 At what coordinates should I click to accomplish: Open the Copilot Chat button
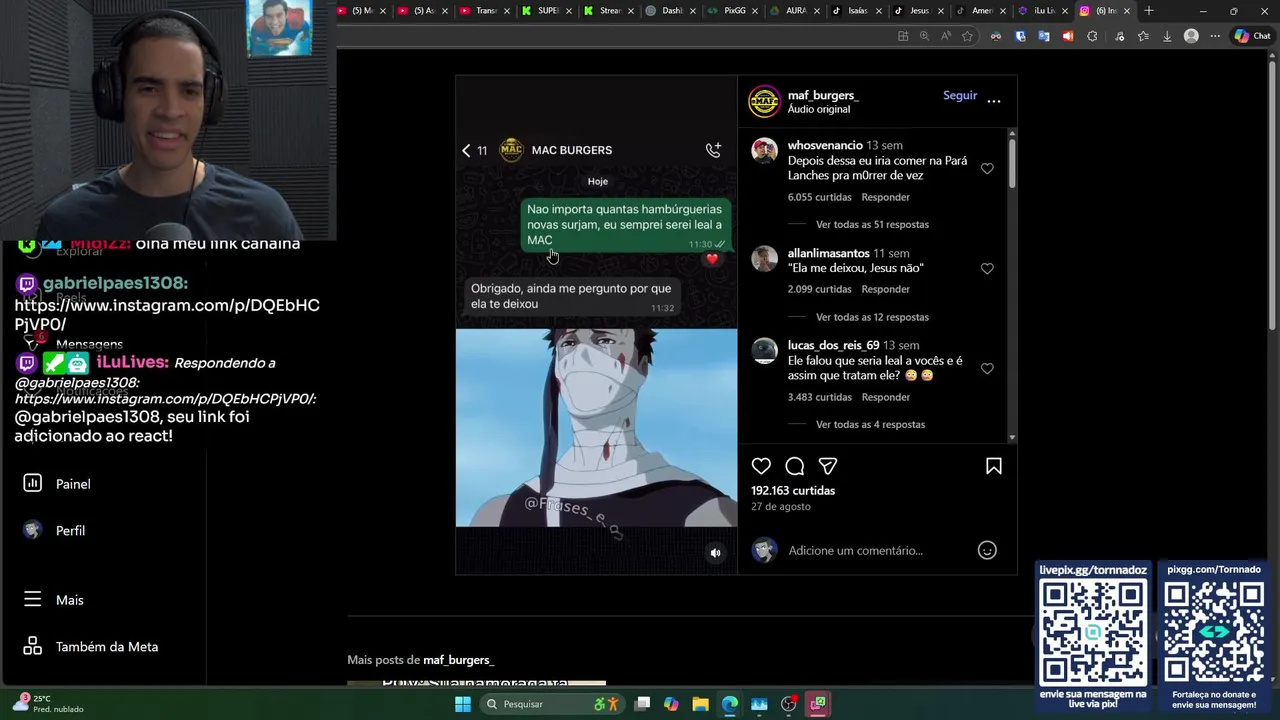point(1253,36)
